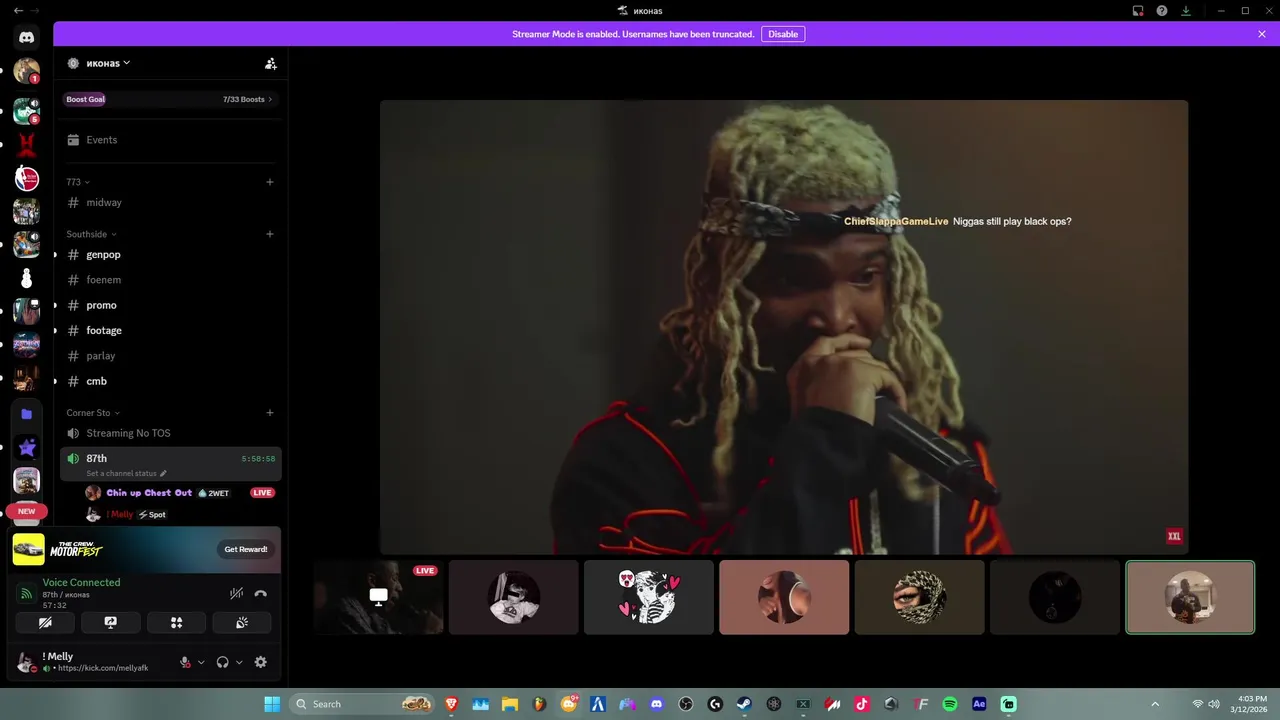
Task: Open output device options chevron beside headphones
Action: tap(239, 662)
